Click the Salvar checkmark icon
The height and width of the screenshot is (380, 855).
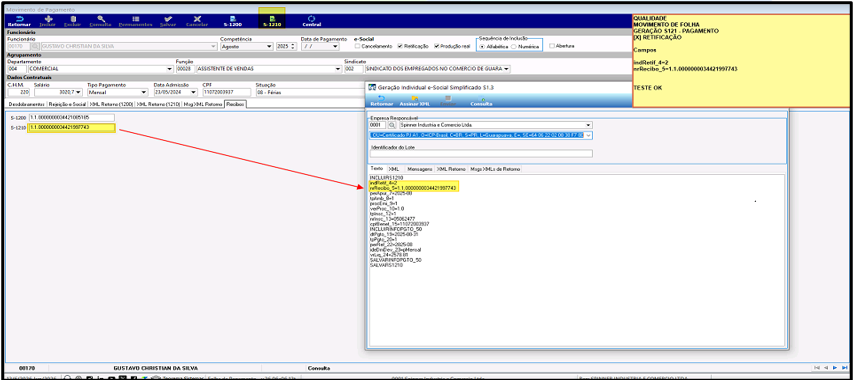(168, 21)
